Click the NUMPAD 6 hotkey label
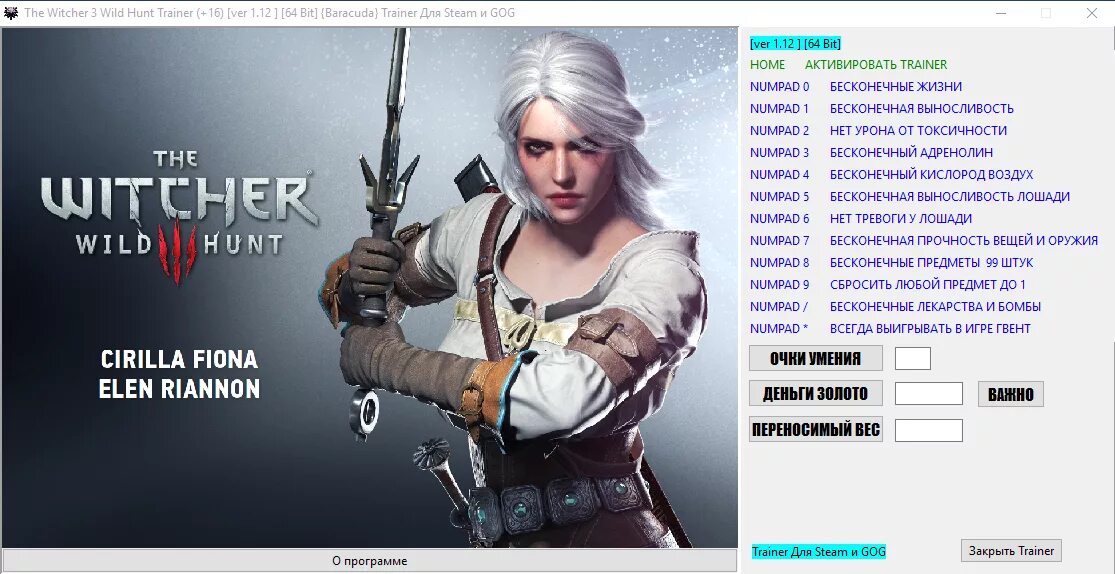1115x574 pixels. coord(779,219)
